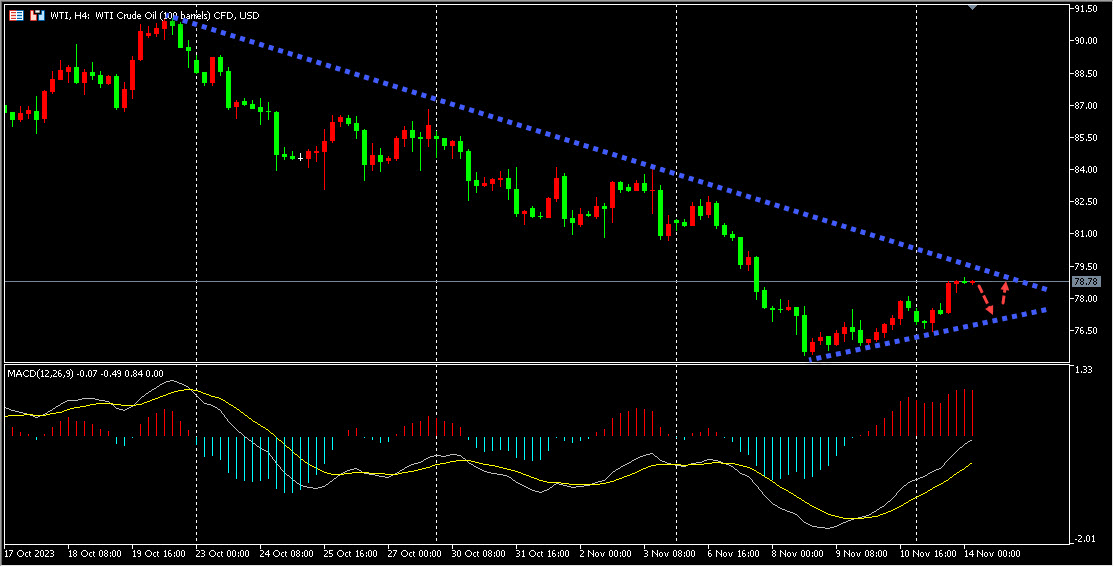Click the white cross marker on 24 Oct candles
The image size is (1114, 567).
coord(301,158)
